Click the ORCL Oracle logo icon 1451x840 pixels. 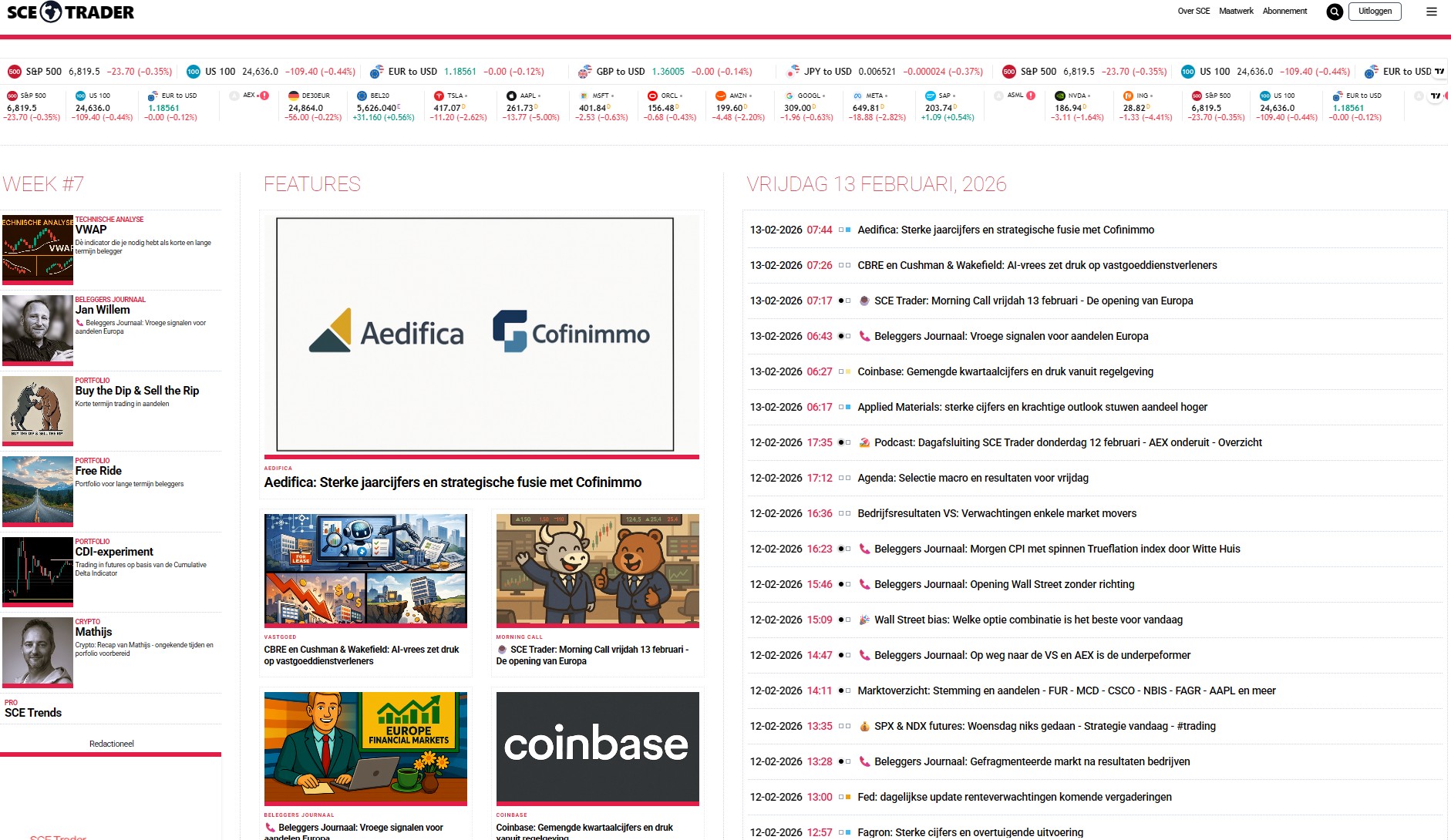tap(652, 96)
